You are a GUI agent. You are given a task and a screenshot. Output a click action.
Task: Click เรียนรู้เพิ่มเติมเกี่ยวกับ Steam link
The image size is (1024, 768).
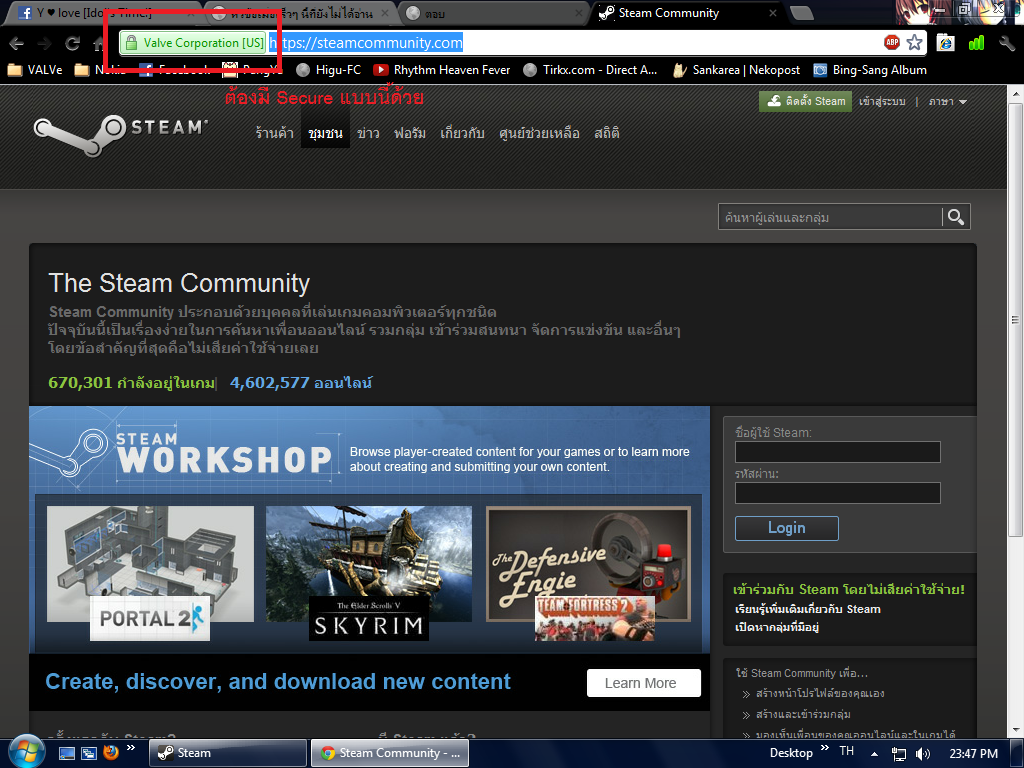click(808, 609)
